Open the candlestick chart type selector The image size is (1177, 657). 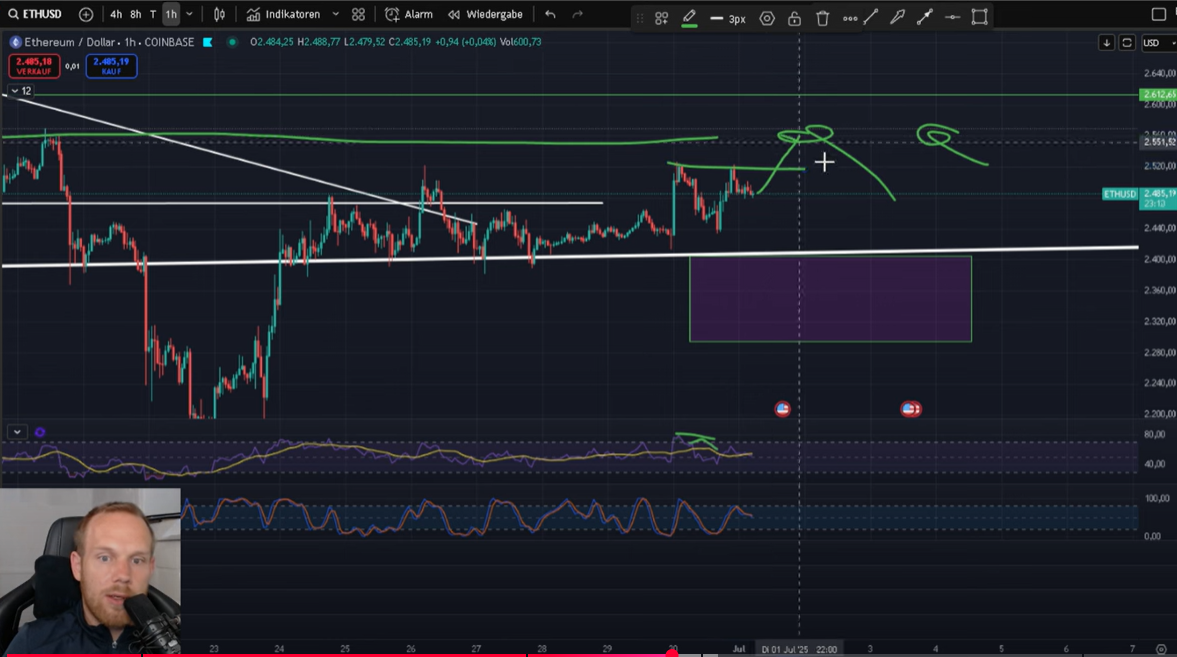pos(219,14)
